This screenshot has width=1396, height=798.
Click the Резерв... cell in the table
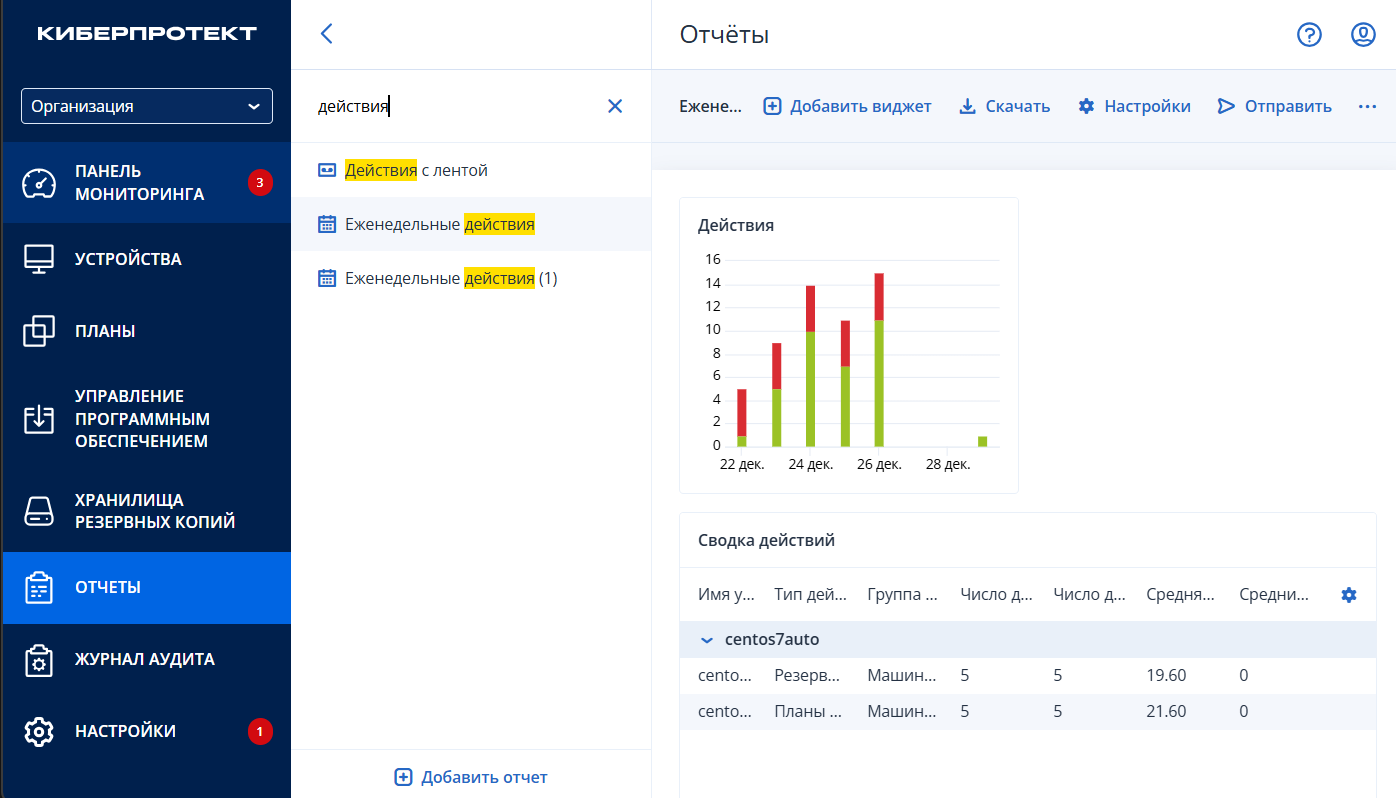point(808,676)
